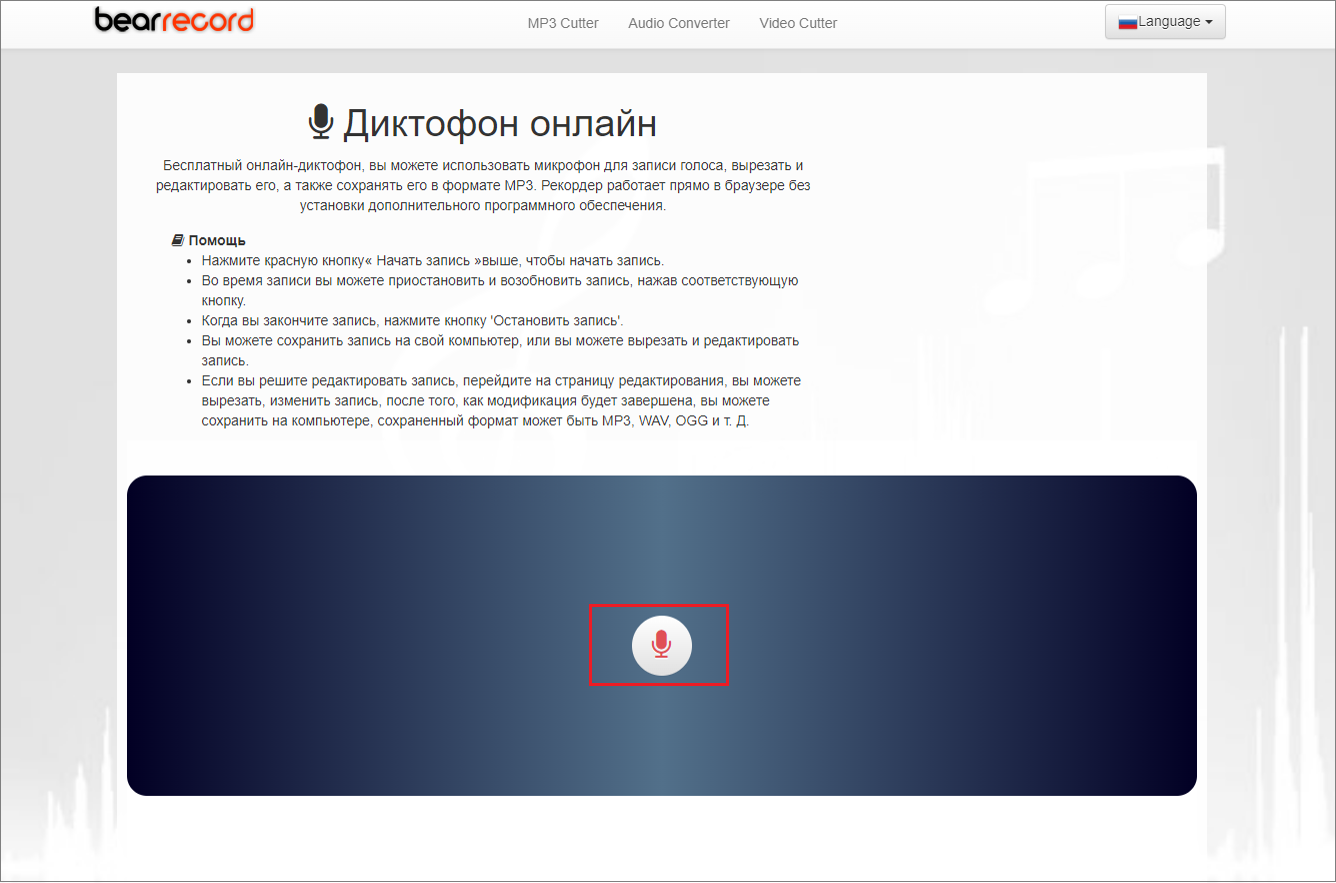Expand the Language dropdown
The image size is (1336, 883).
point(1165,22)
